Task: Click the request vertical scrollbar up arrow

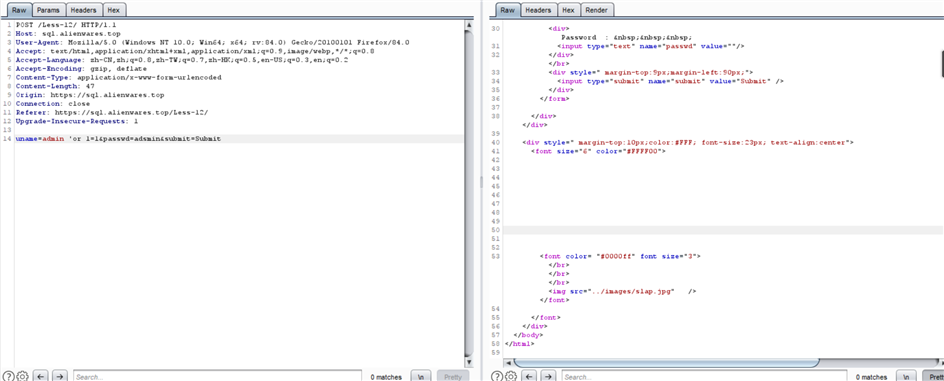Action: [x=468, y=25]
